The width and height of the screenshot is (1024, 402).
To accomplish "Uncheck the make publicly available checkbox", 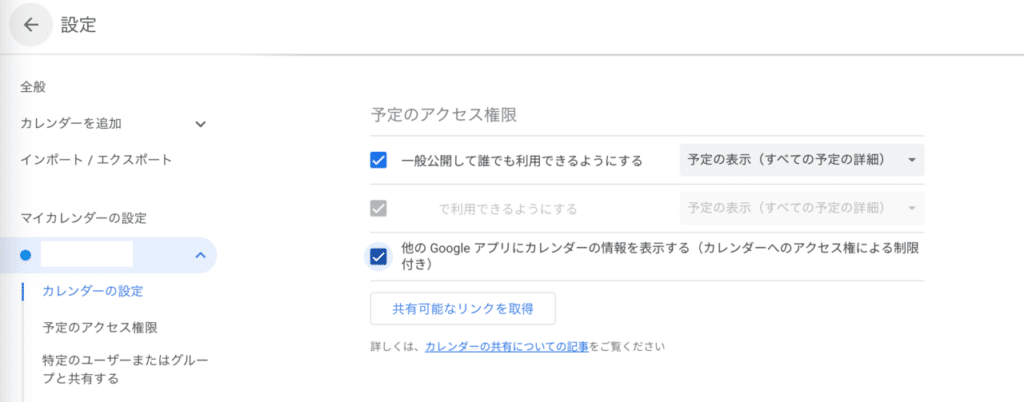I will click(378, 160).
